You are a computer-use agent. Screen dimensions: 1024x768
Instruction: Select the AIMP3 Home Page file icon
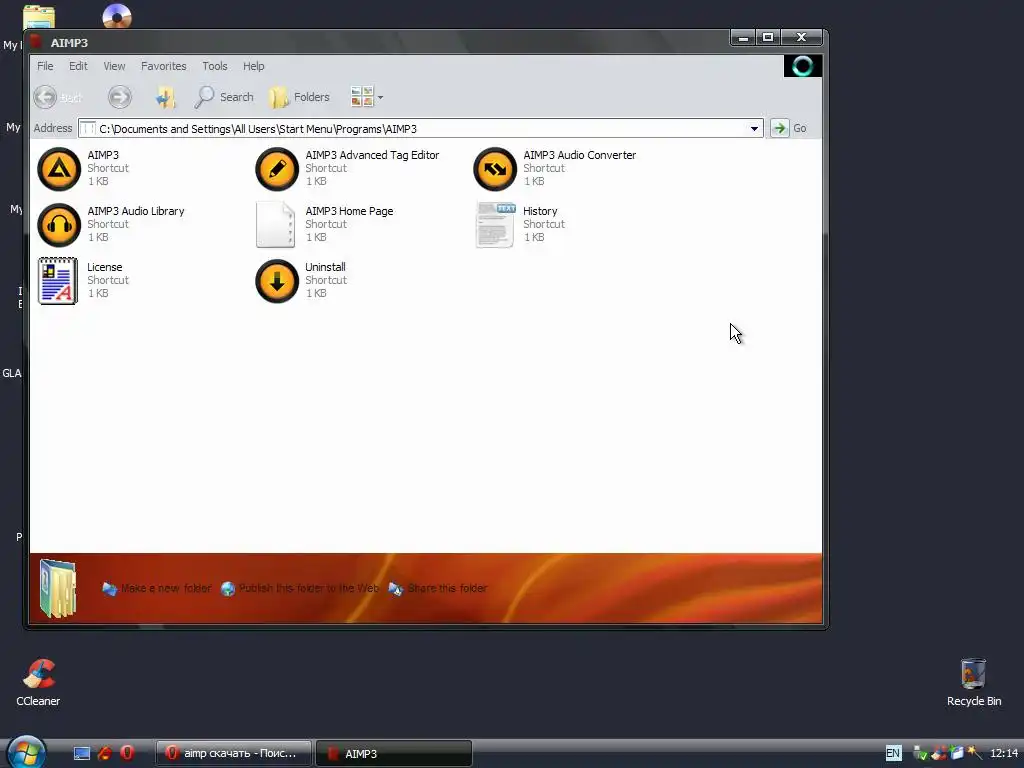(276, 225)
